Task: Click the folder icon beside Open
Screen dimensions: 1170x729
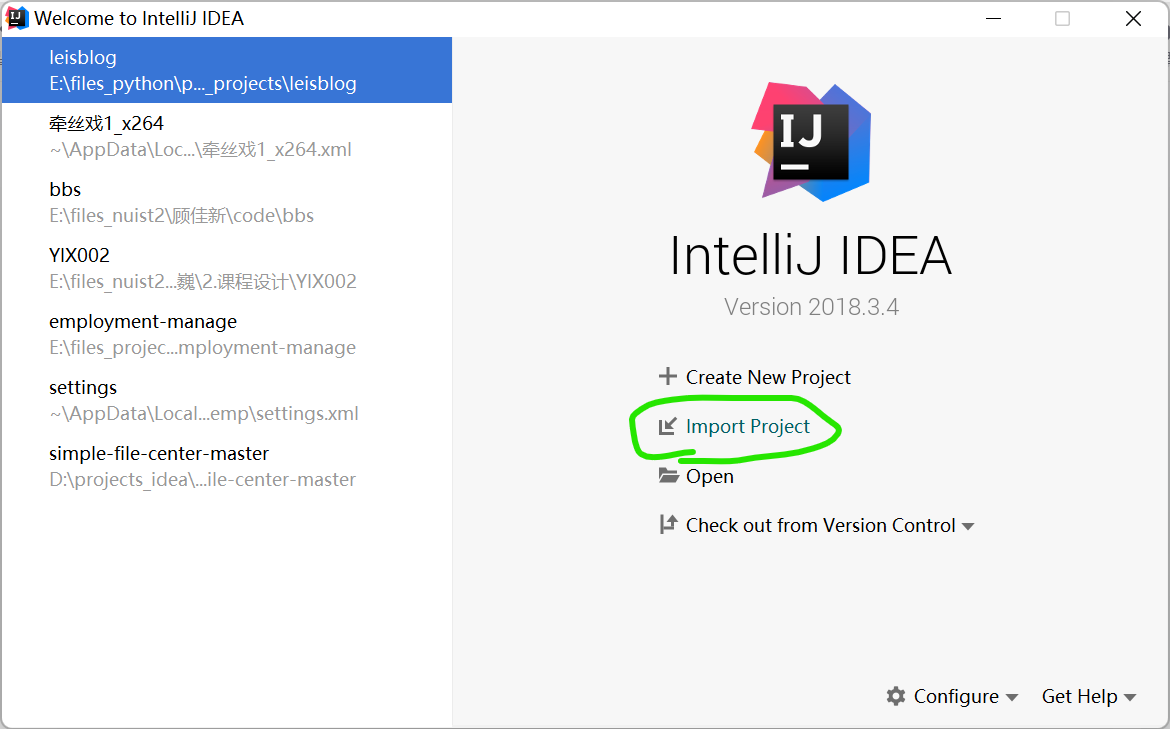Action: 668,476
